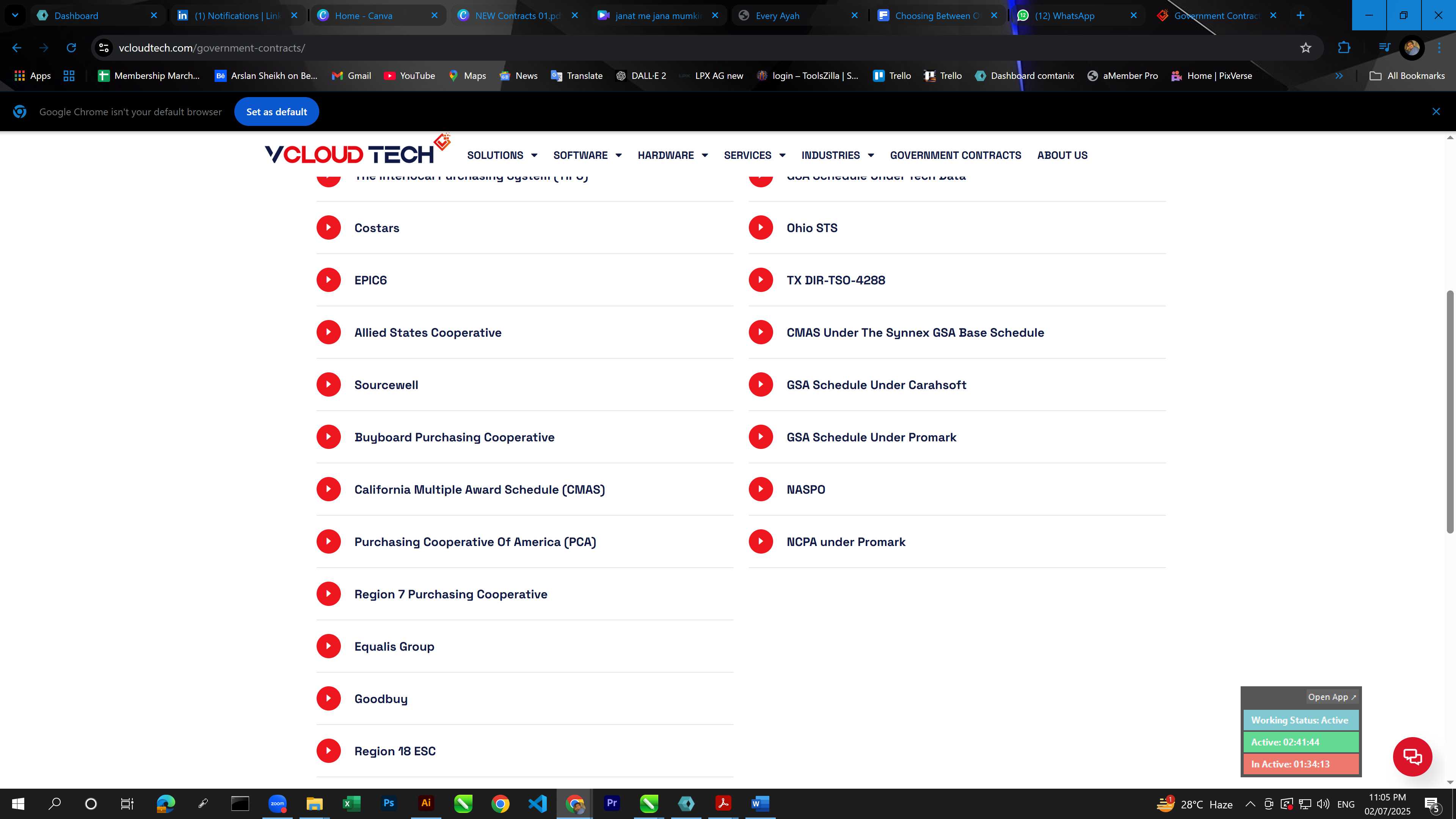Expand the HARDWARE dropdown menu
This screenshot has width=1456, height=819.
tap(673, 155)
